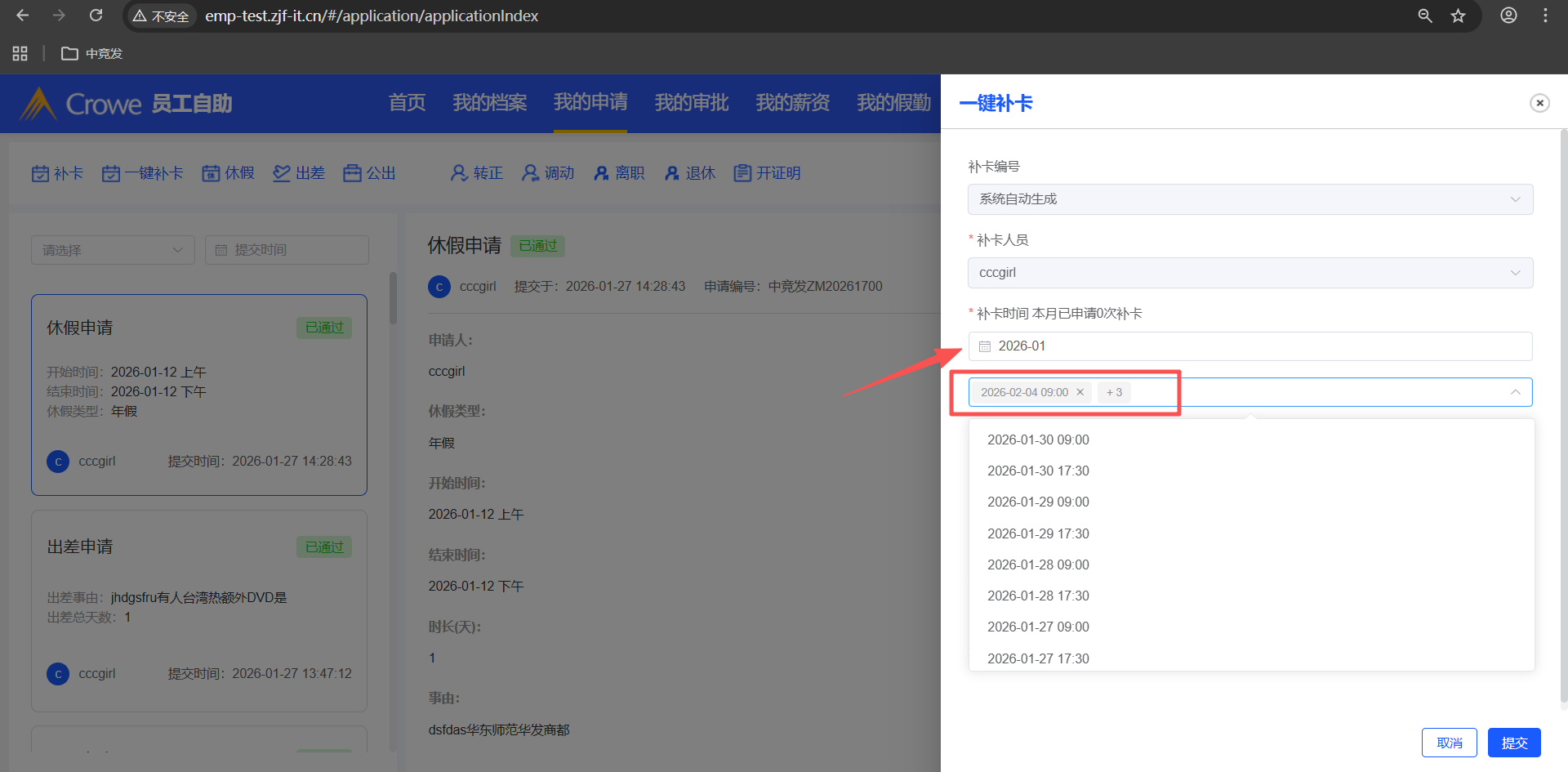
Task: Collapse the 补卡时间 multi-select dropdown arrow
Action: 1515,392
